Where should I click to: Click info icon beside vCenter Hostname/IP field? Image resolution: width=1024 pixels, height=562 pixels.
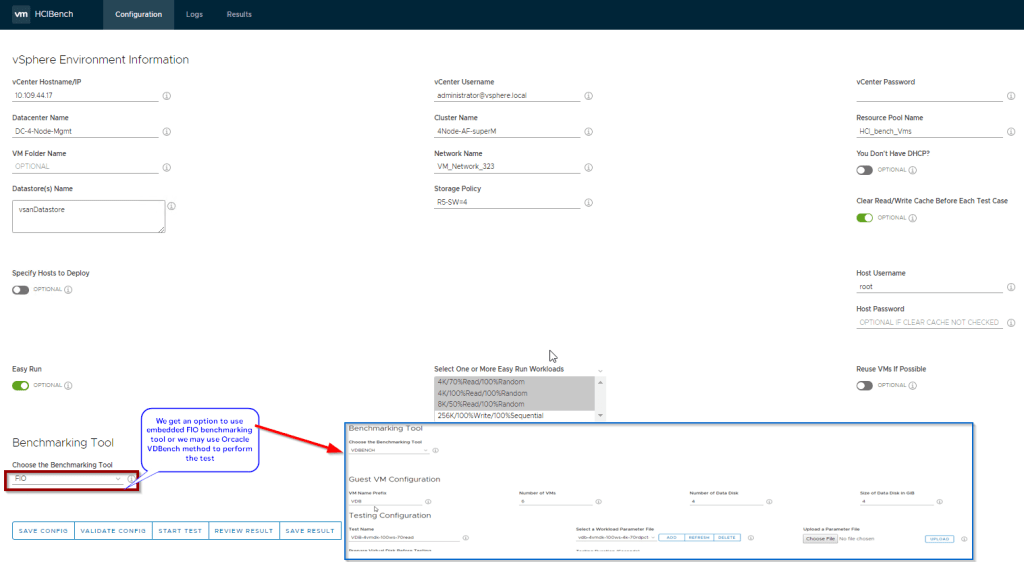[166, 97]
